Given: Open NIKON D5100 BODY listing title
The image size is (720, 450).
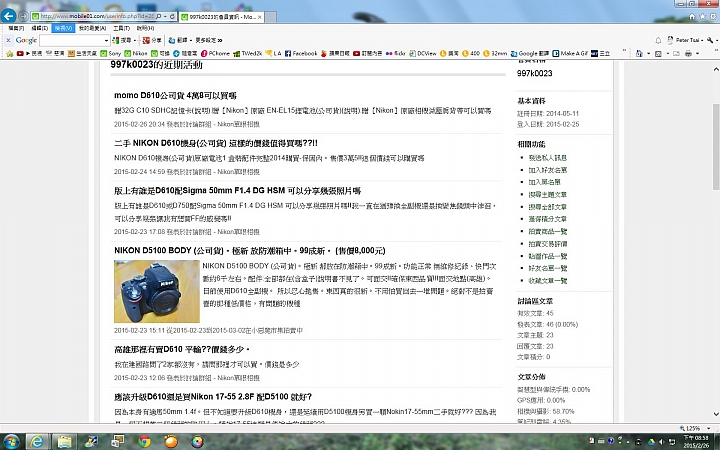Looking at the screenshot, I should click(250, 251).
